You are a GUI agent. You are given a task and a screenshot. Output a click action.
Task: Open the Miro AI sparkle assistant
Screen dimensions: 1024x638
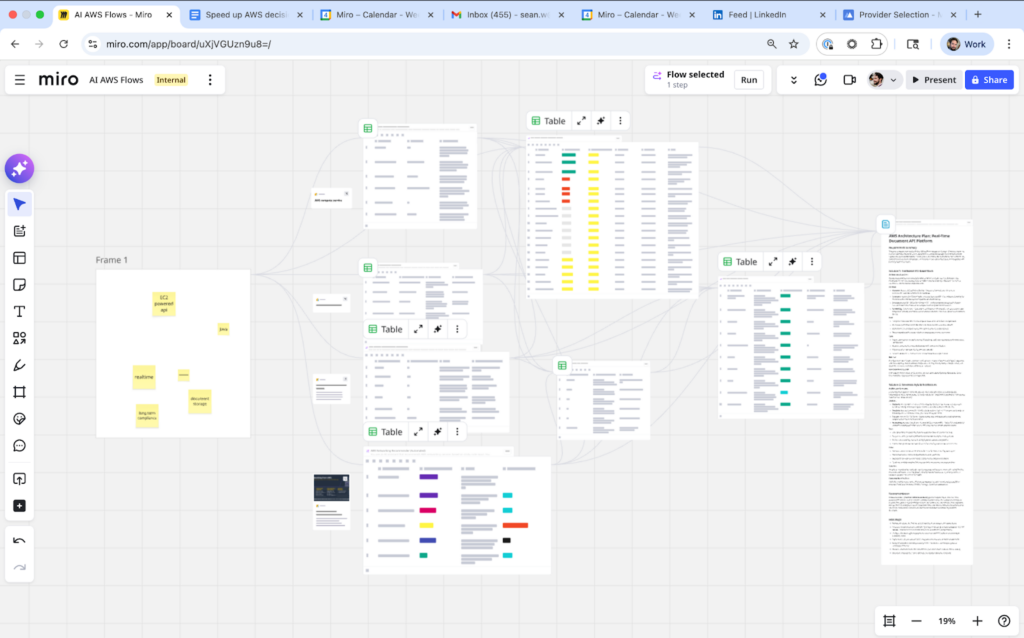click(x=19, y=169)
